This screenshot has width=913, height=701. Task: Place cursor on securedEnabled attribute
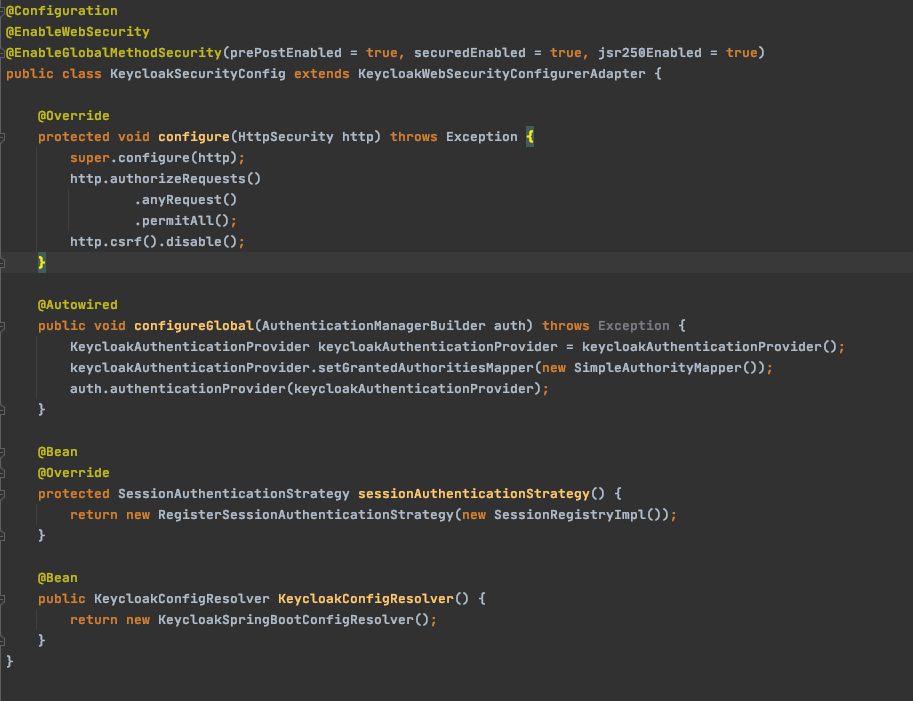pos(470,53)
